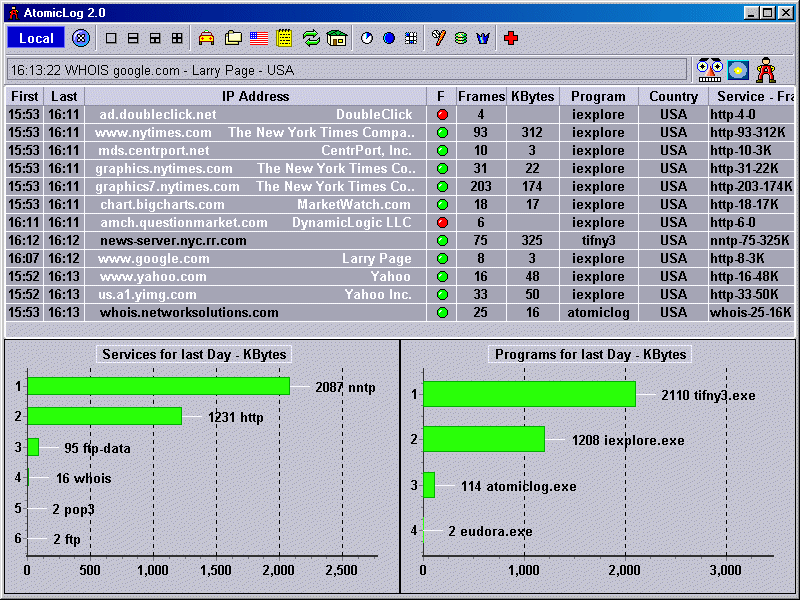Click the red figure icon at toolbar right
Screen dimensions: 800x600
[x=766, y=70]
